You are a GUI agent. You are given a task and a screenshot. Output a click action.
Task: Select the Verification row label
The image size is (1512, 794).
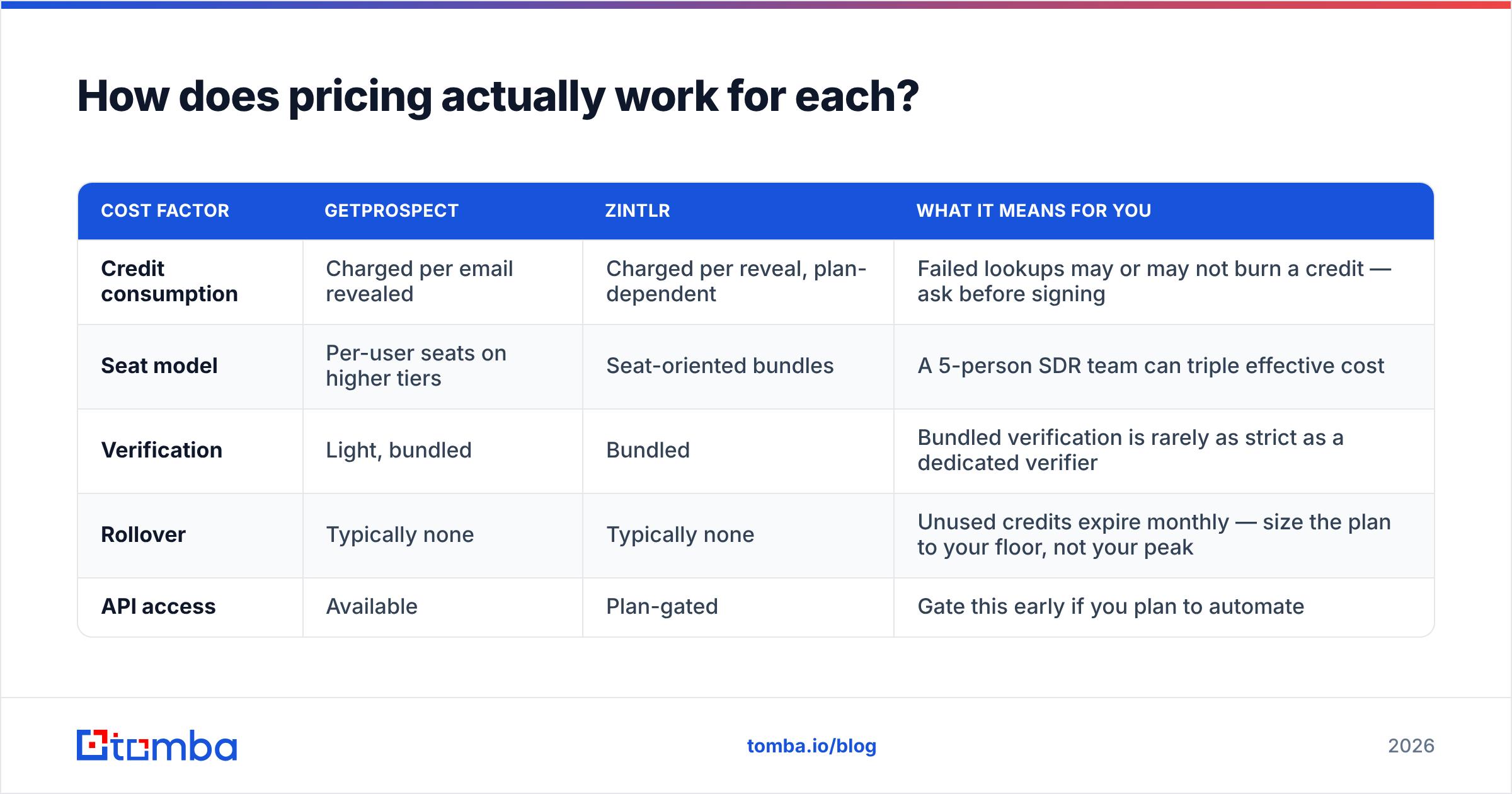tap(162, 450)
